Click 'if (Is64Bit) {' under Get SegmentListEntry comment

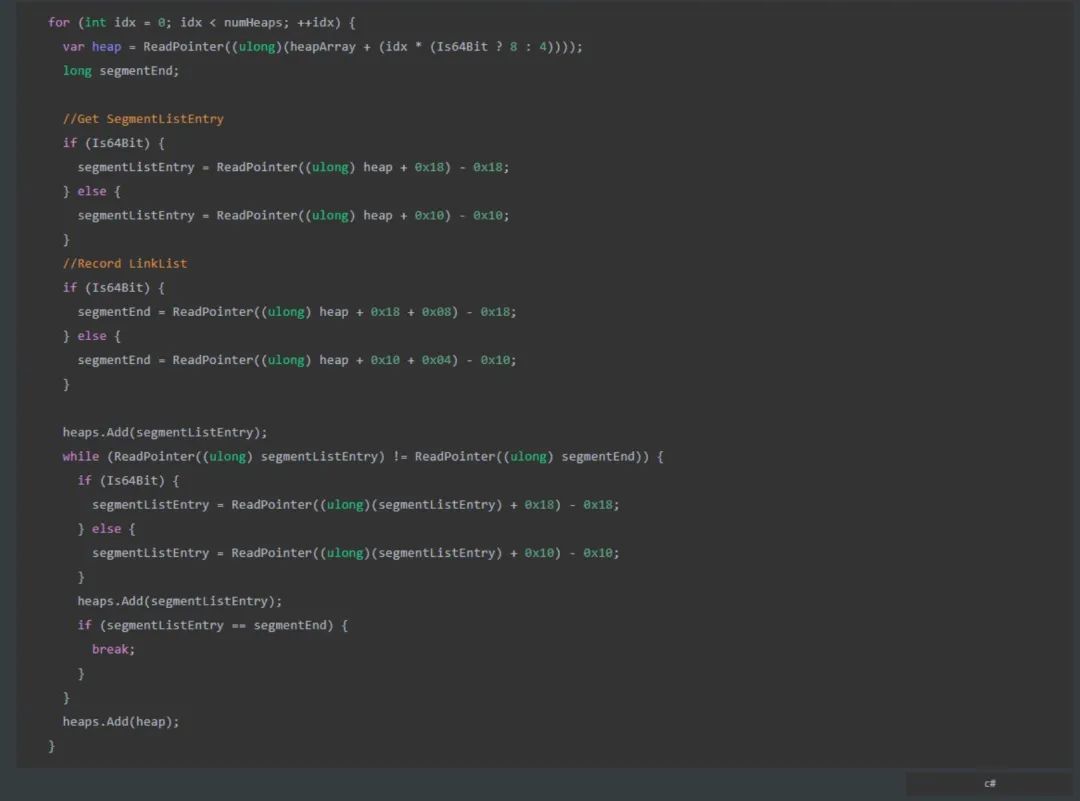[114, 143]
